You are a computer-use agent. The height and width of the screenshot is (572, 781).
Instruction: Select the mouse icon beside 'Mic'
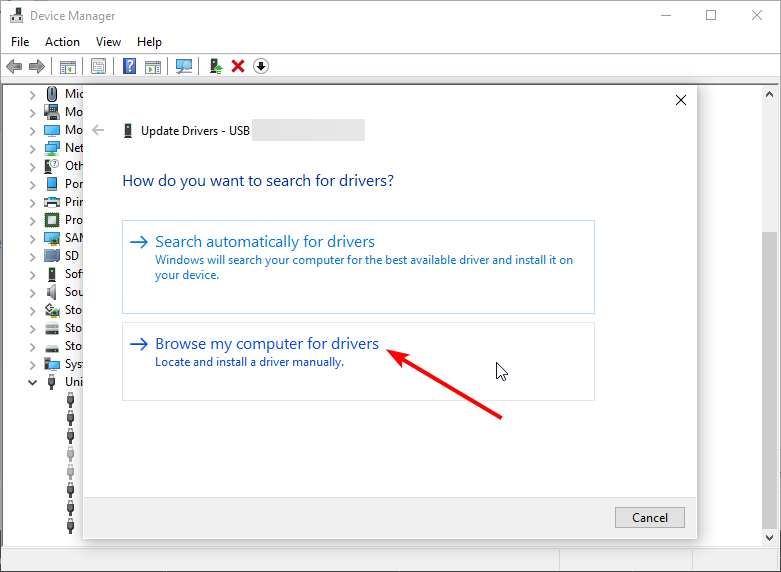click(52, 94)
